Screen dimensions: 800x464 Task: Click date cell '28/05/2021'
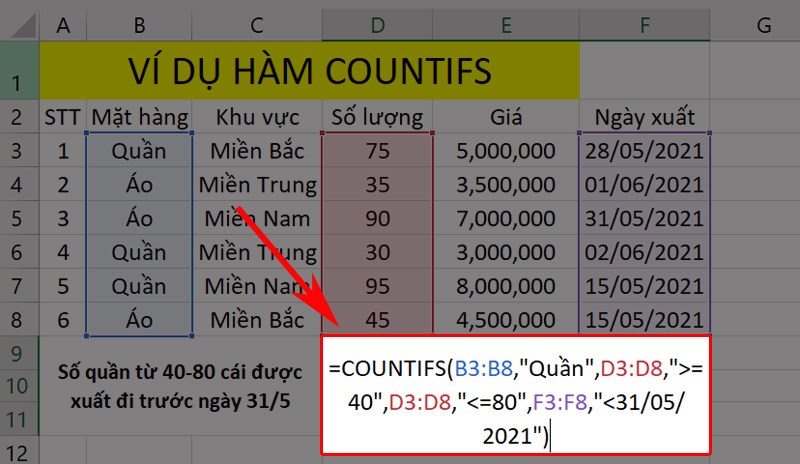[x=645, y=151]
